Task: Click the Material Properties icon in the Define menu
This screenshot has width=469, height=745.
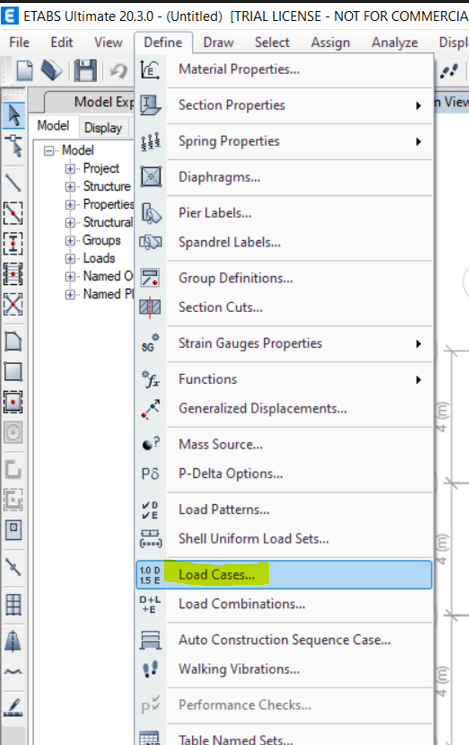Action: [151, 70]
